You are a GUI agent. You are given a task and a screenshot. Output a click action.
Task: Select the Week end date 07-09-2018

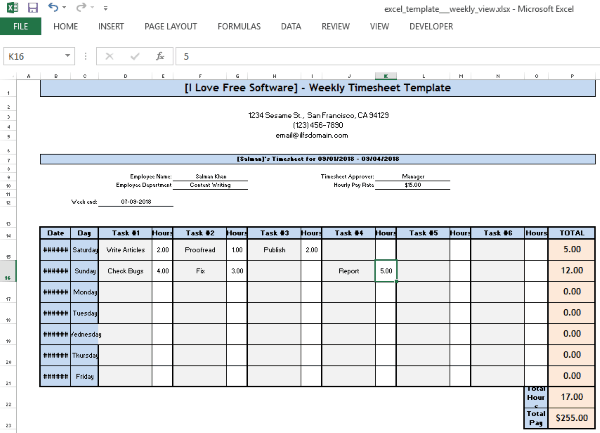pos(136,202)
